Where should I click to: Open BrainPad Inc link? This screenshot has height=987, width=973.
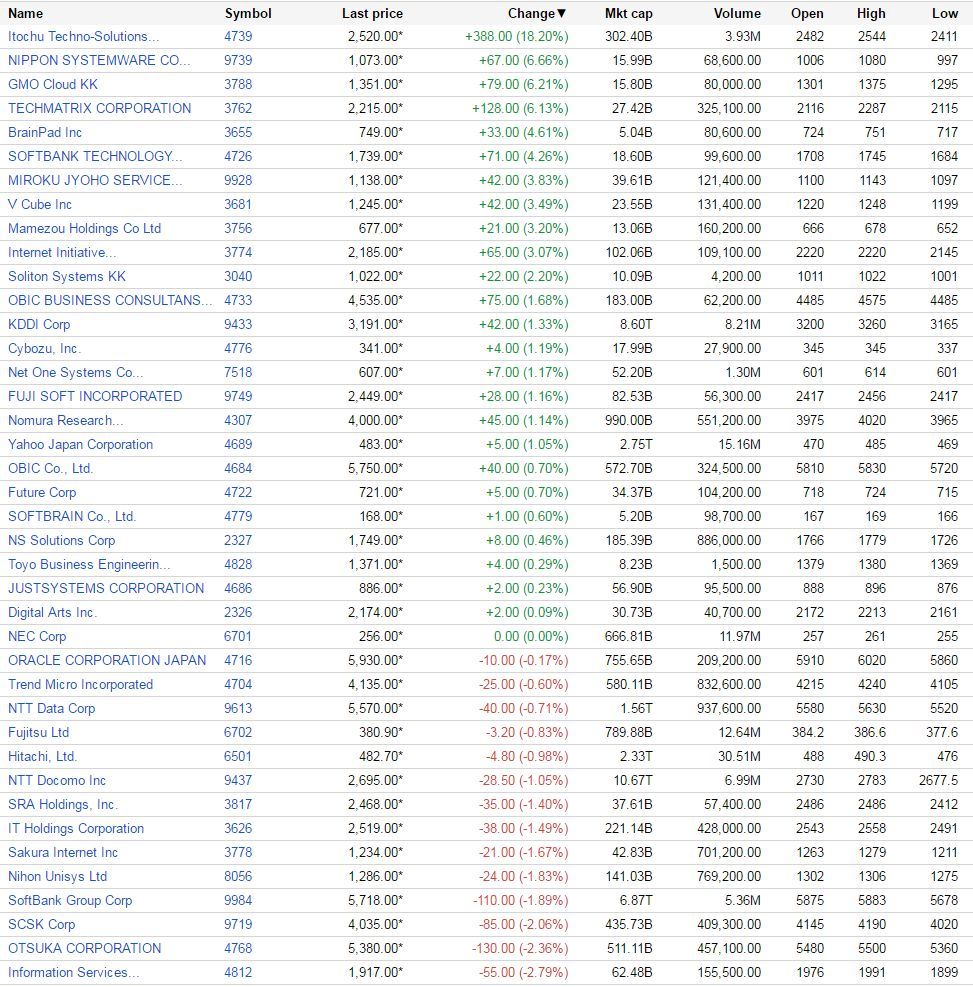(x=45, y=132)
